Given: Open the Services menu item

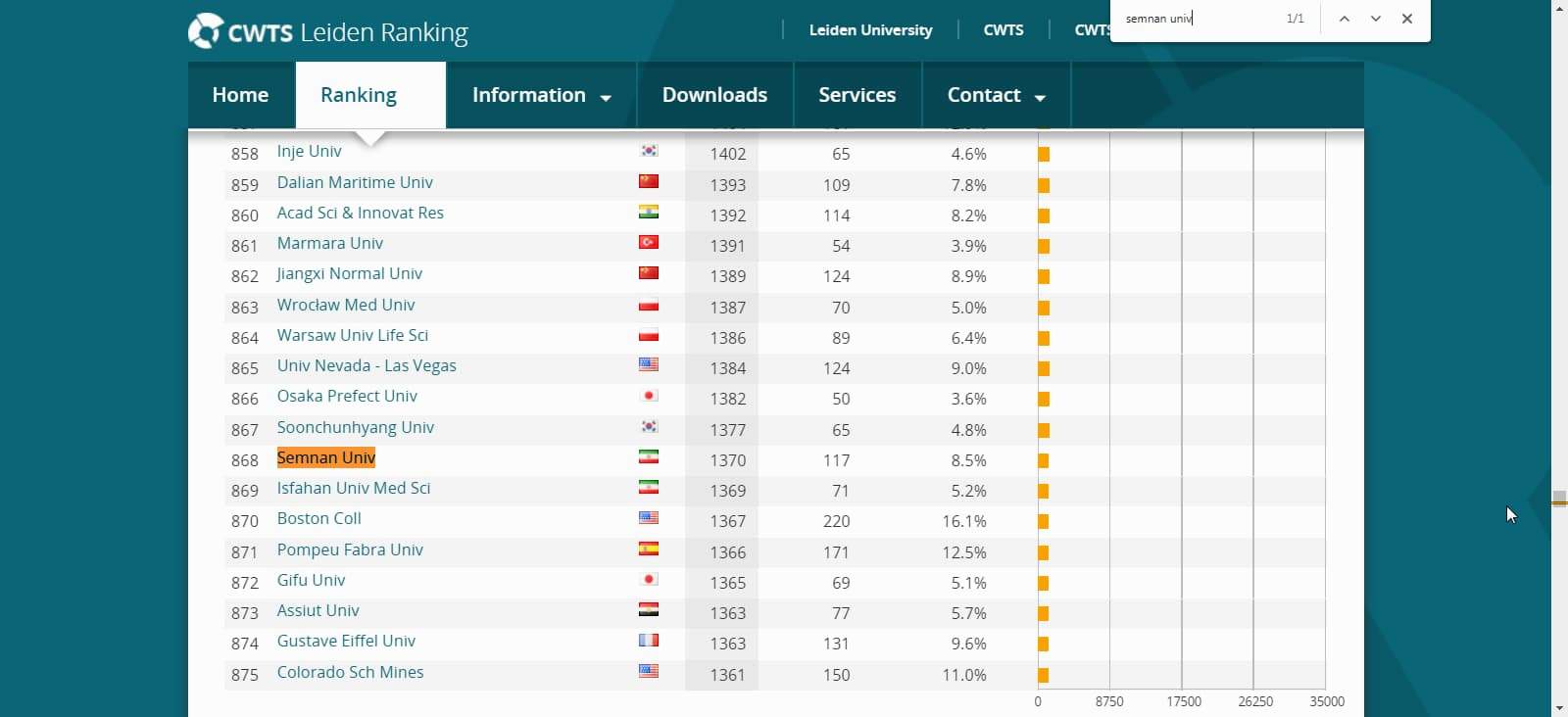Looking at the screenshot, I should [857, 95].
